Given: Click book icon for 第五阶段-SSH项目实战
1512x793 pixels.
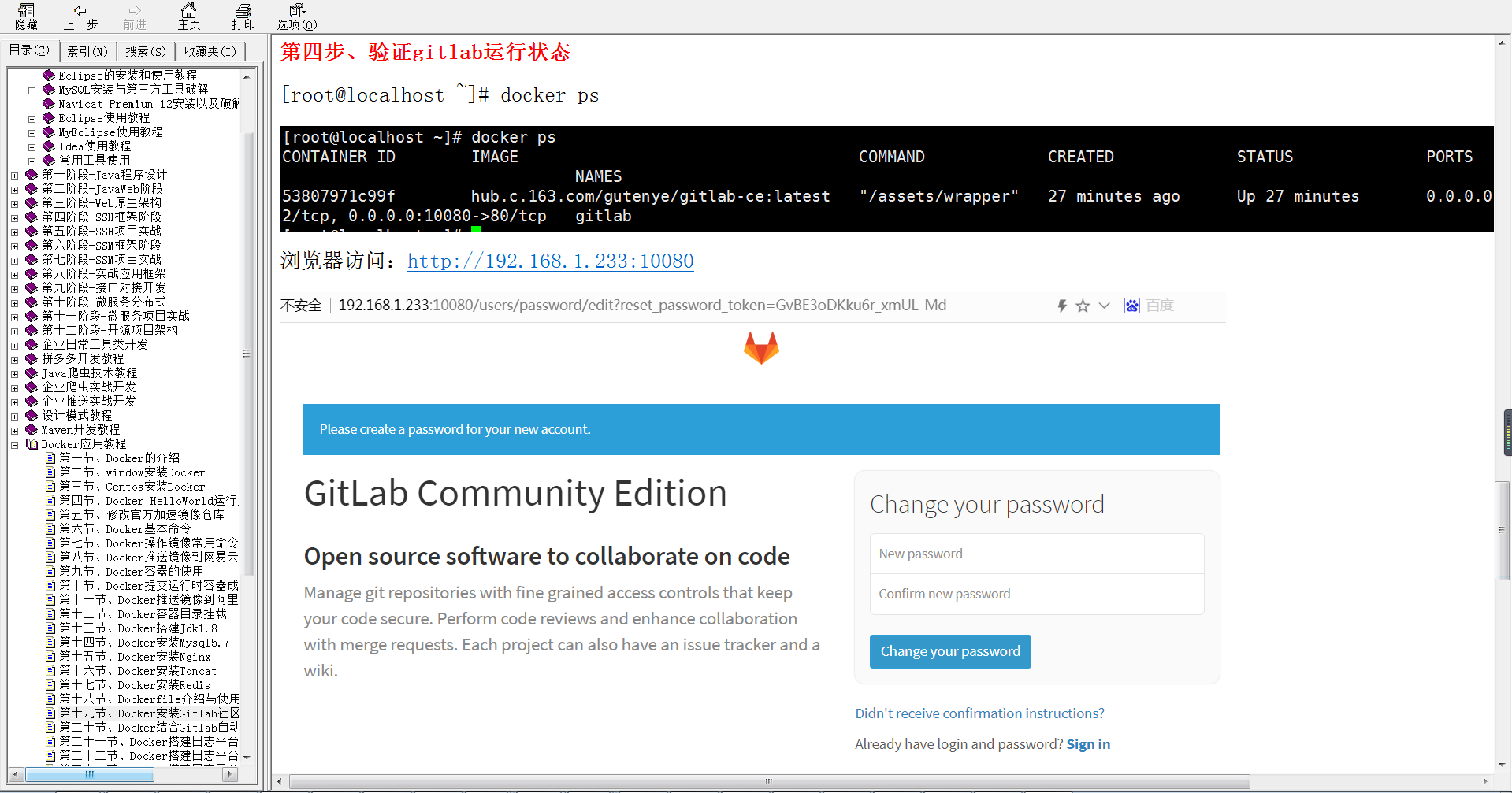Looking at the screenshot, I should [32, 232].
